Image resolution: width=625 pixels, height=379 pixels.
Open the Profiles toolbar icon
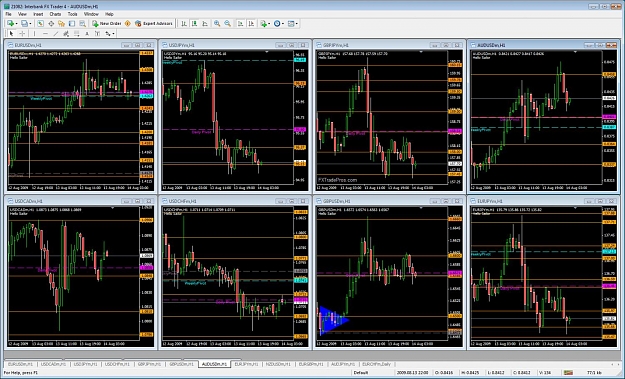click(24, 24)
